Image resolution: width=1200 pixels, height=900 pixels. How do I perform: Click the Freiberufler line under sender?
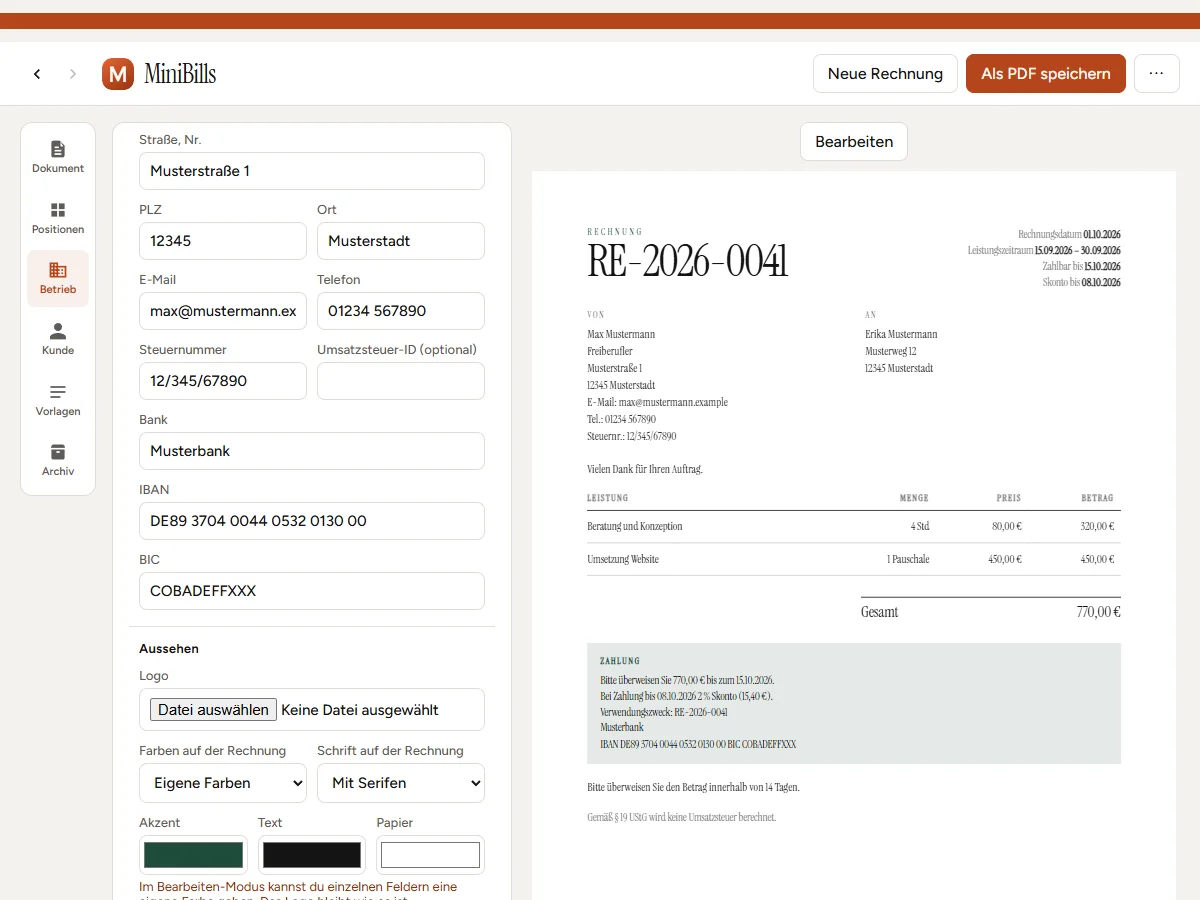tap(610, 351)
